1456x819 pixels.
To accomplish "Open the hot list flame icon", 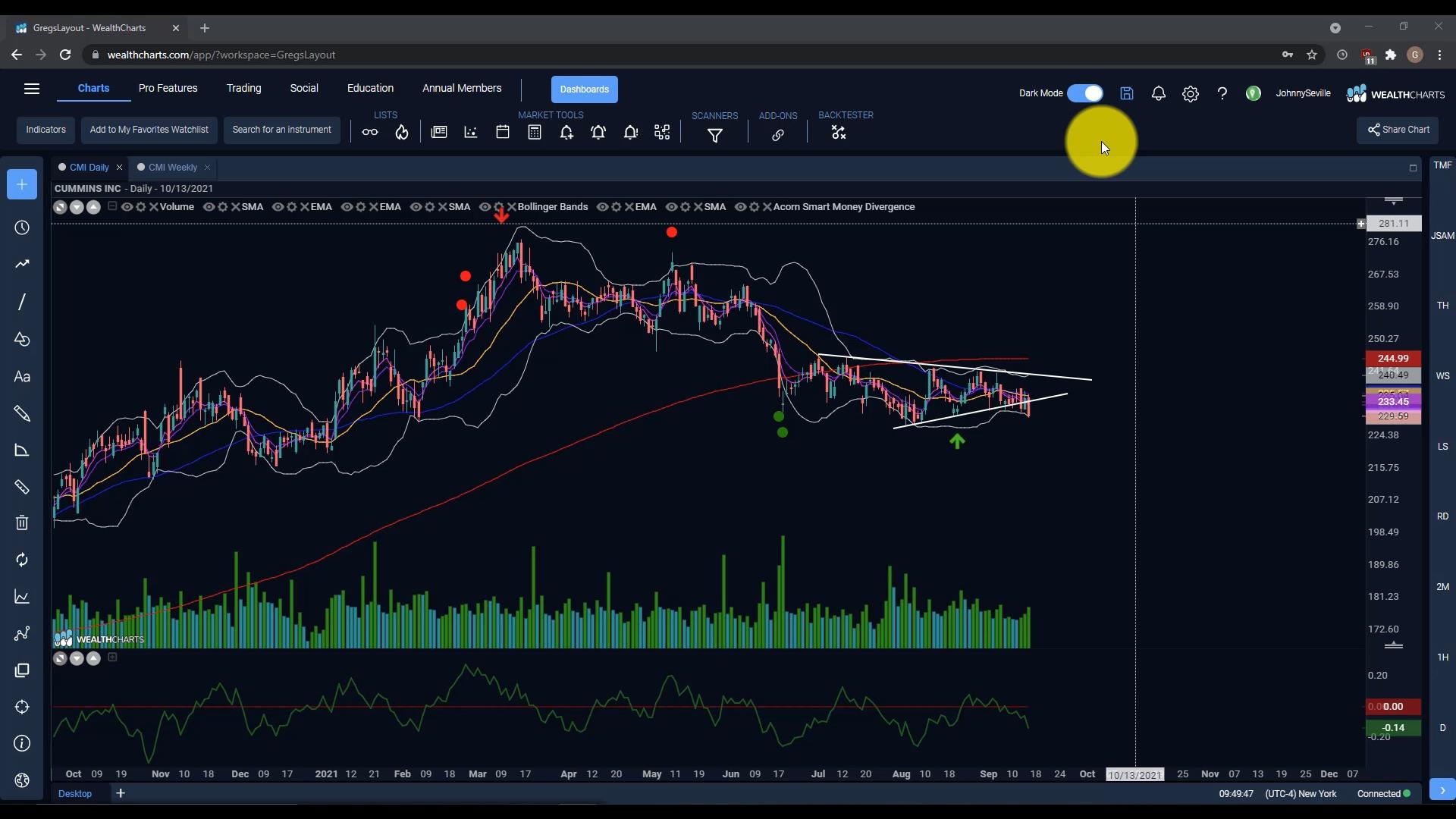I will [402, 133].
